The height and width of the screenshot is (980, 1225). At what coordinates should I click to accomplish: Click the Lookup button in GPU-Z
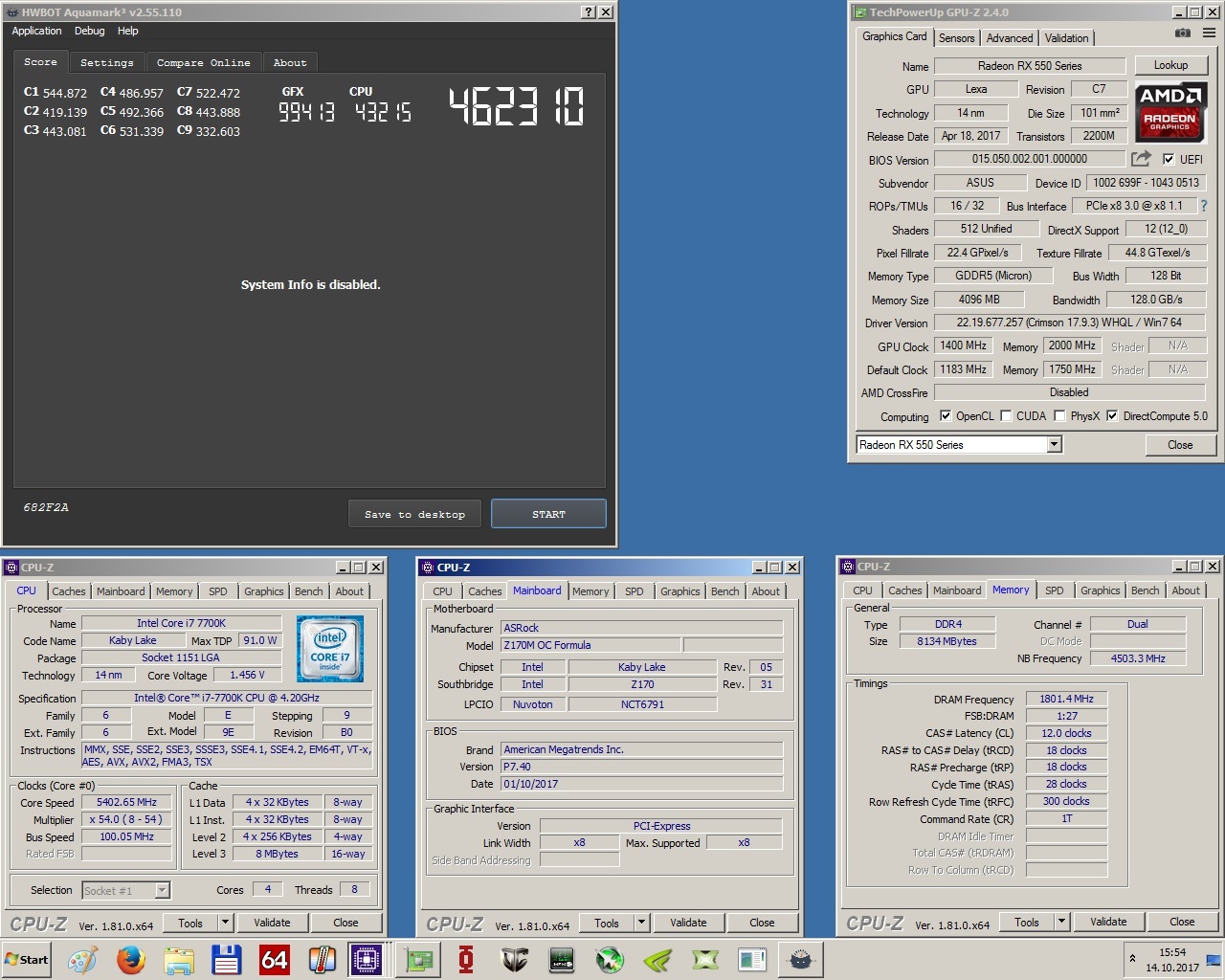tap(1170, 65)
